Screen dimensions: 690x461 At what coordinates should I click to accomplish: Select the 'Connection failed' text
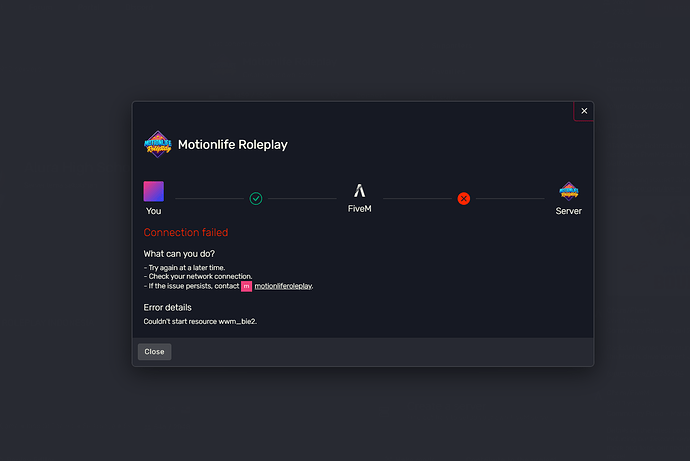point(186,232)
